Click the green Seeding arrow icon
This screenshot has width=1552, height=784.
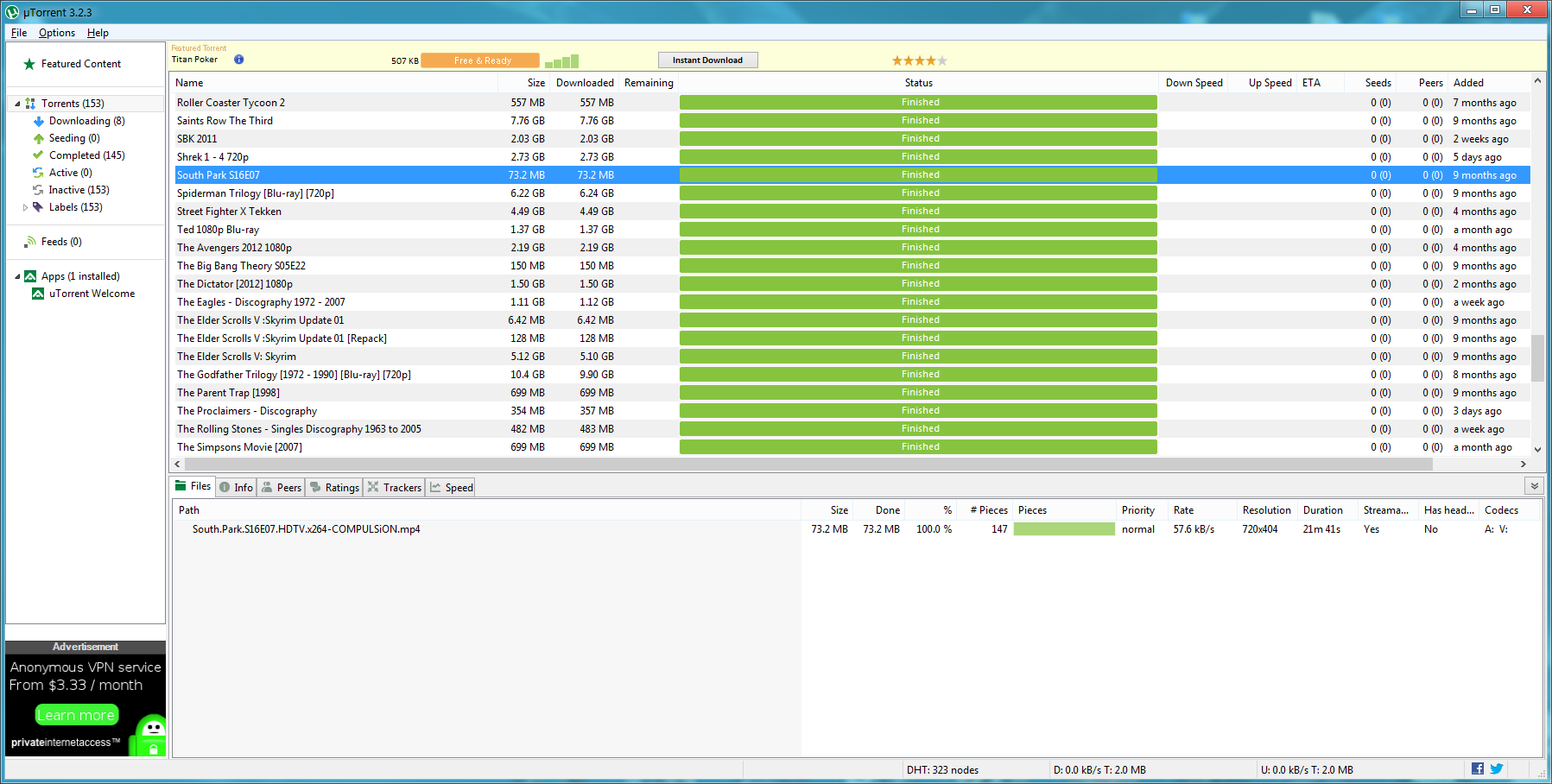click(38, 138)
